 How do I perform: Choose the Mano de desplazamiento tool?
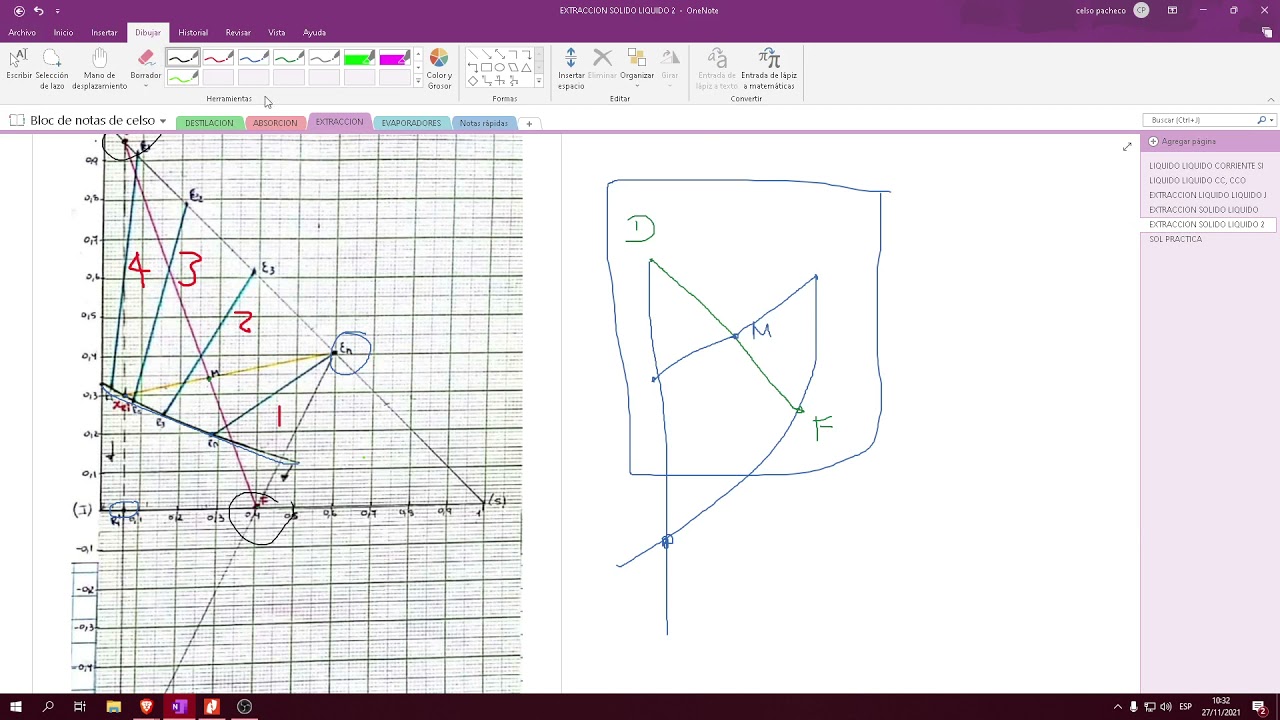99,68
